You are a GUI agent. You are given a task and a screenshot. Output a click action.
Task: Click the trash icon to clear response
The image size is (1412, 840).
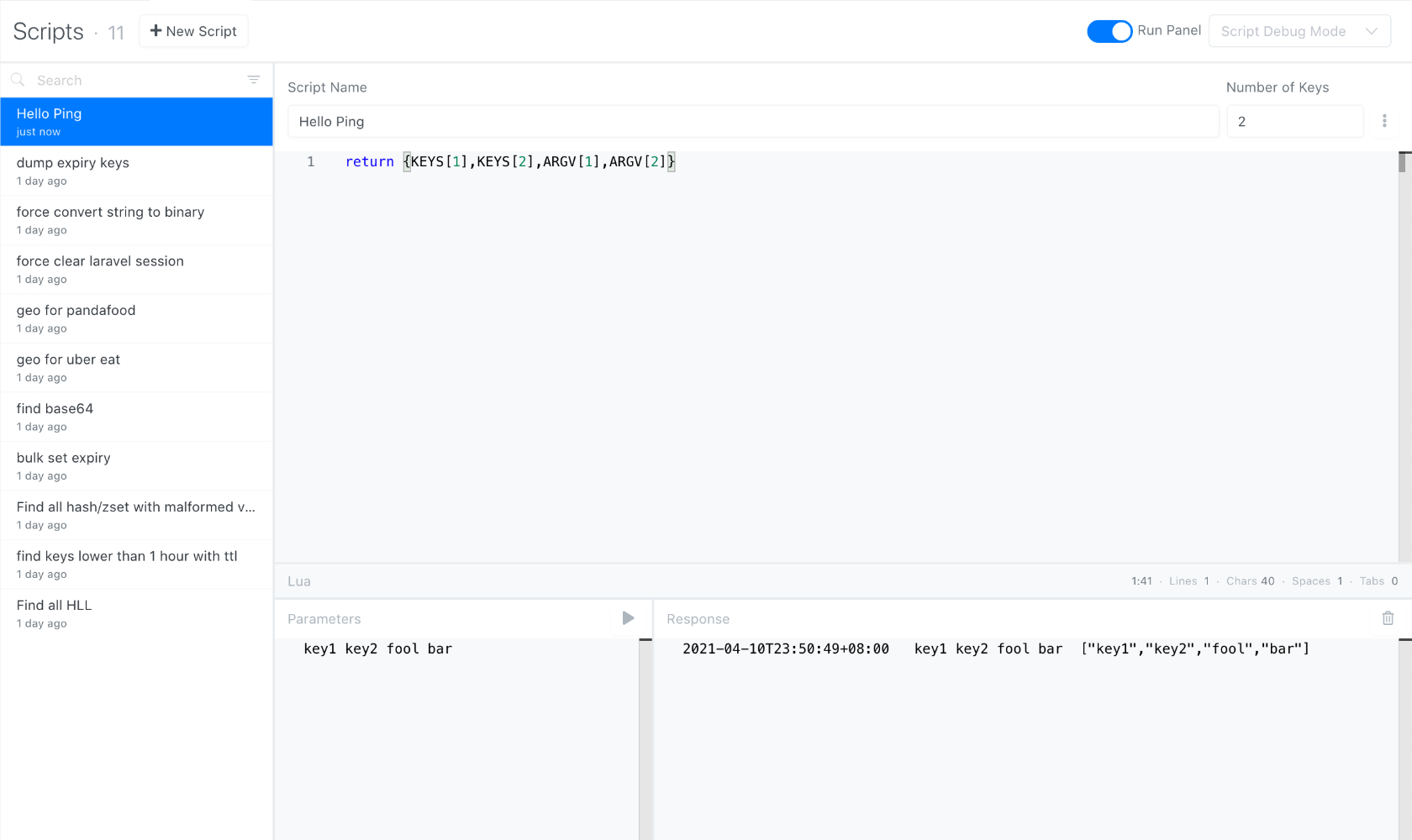pyautogui.click(x=1388, y=618)
